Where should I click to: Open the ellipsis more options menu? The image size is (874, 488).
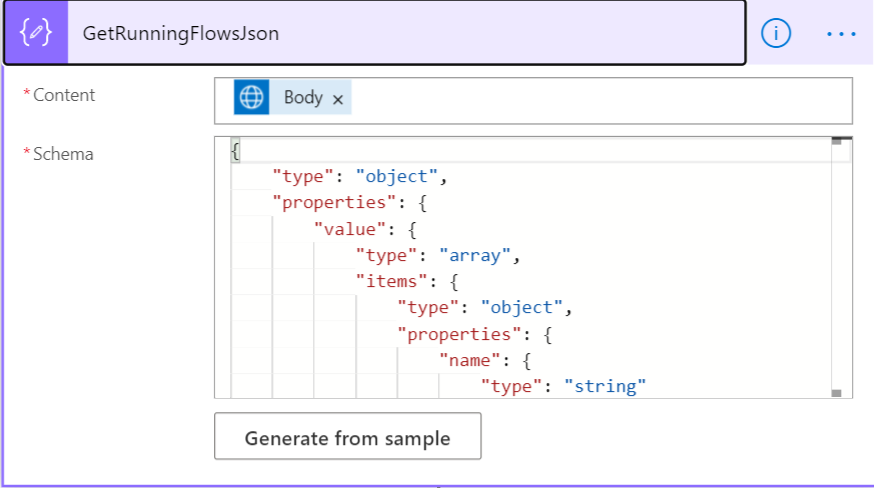click(841, 33)
